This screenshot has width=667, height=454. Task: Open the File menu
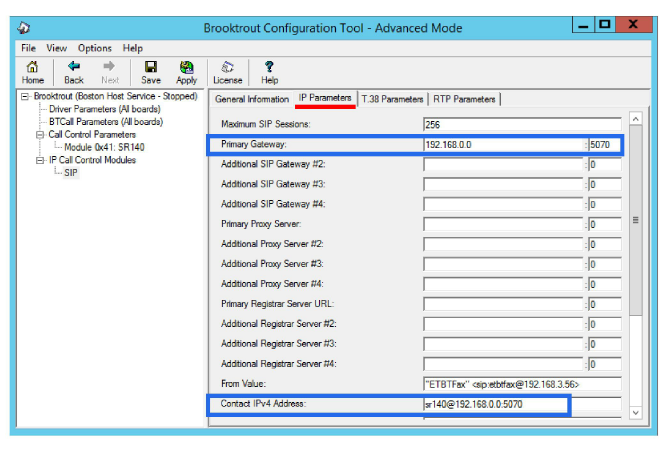pyautogui.click(x=29, y=48)
